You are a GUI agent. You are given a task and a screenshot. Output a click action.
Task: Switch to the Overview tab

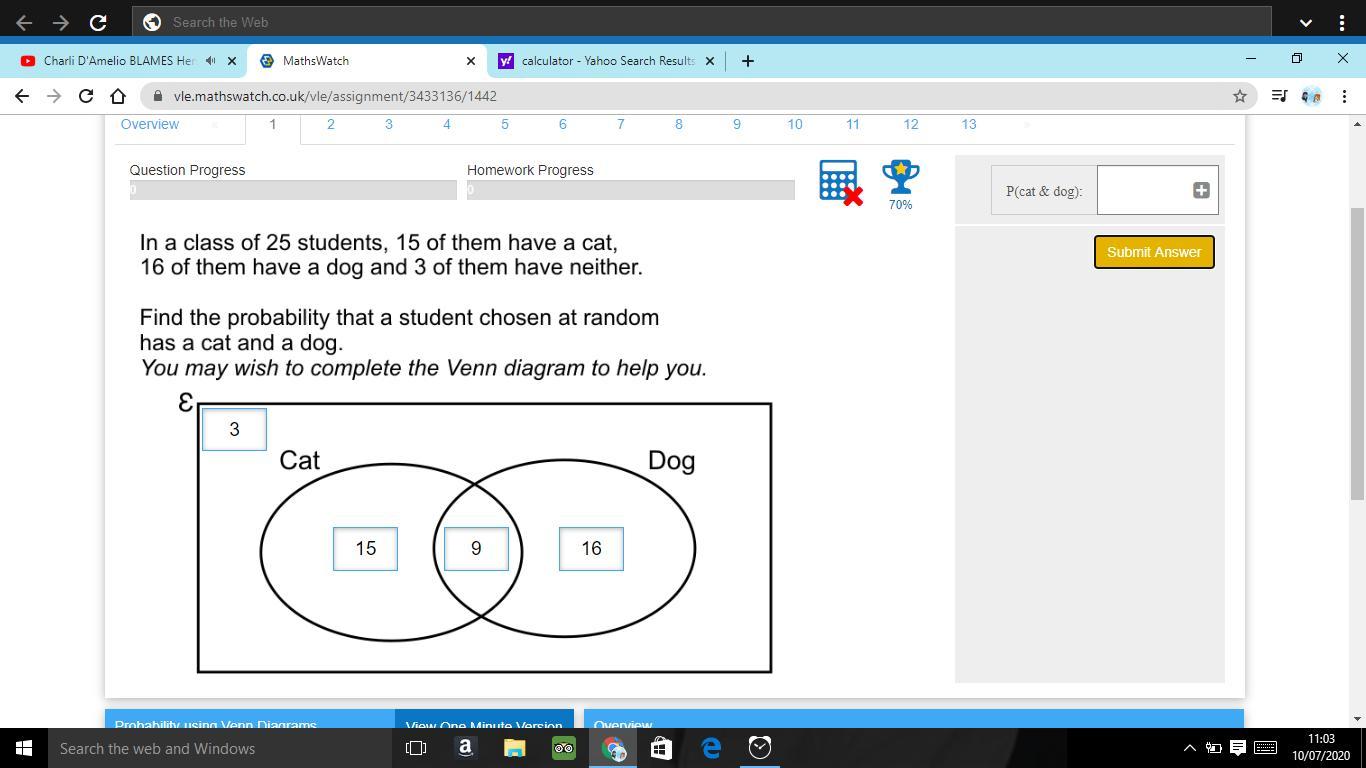coord(150,124)
